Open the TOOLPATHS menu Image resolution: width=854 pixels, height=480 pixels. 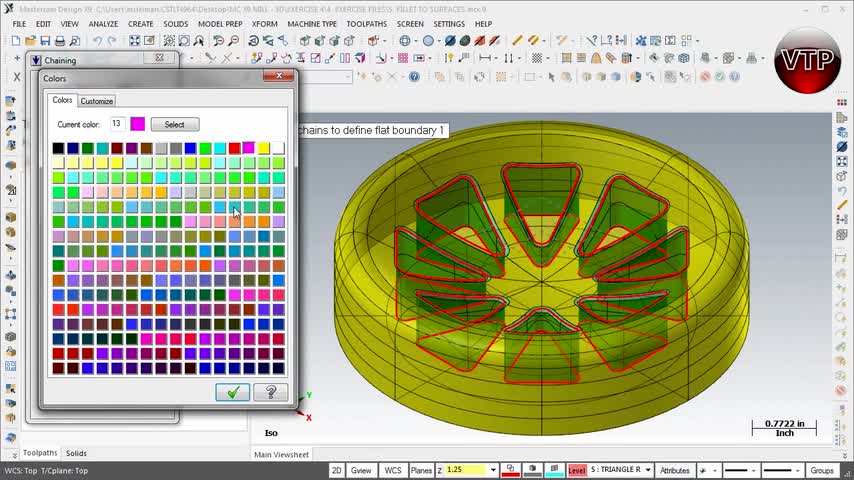point(367,24)
